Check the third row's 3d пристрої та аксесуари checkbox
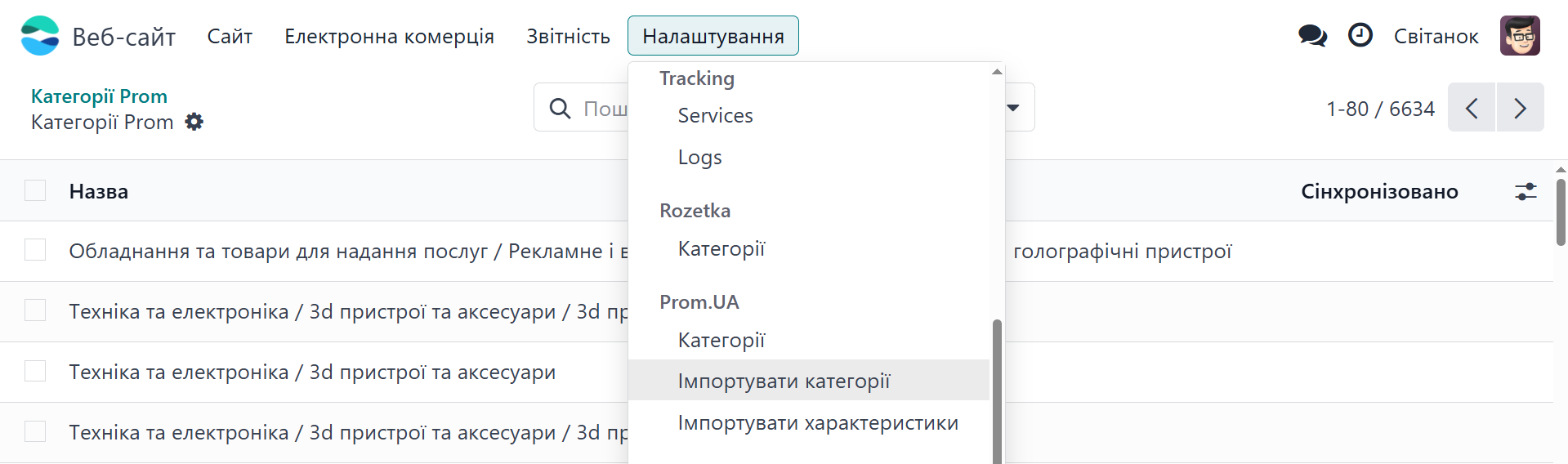The height and width of the screenshot is (464, 1568). 35,371
